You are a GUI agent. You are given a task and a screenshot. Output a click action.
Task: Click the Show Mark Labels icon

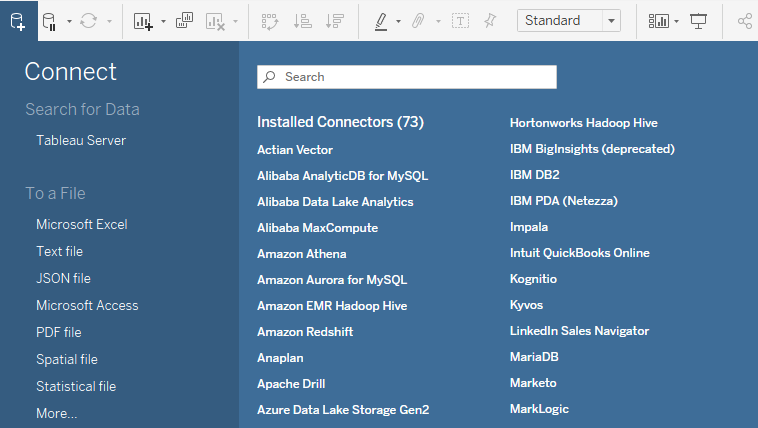[x=460, y=21]
